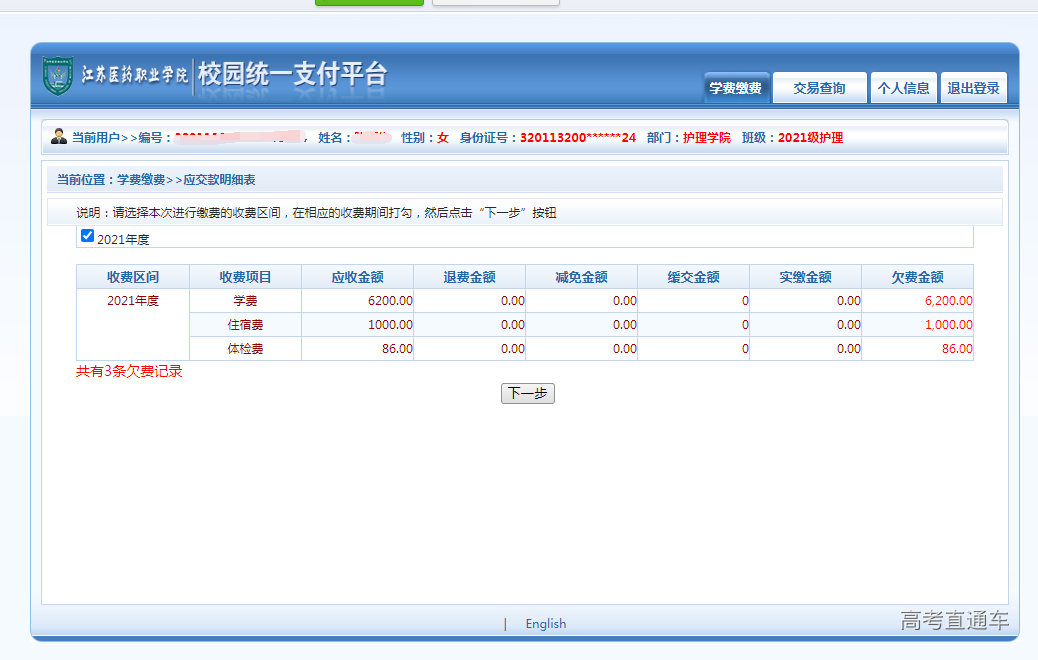The image size is (1038, 660).
Task: Open the 交易查询 tab
Action: (819, 88)
